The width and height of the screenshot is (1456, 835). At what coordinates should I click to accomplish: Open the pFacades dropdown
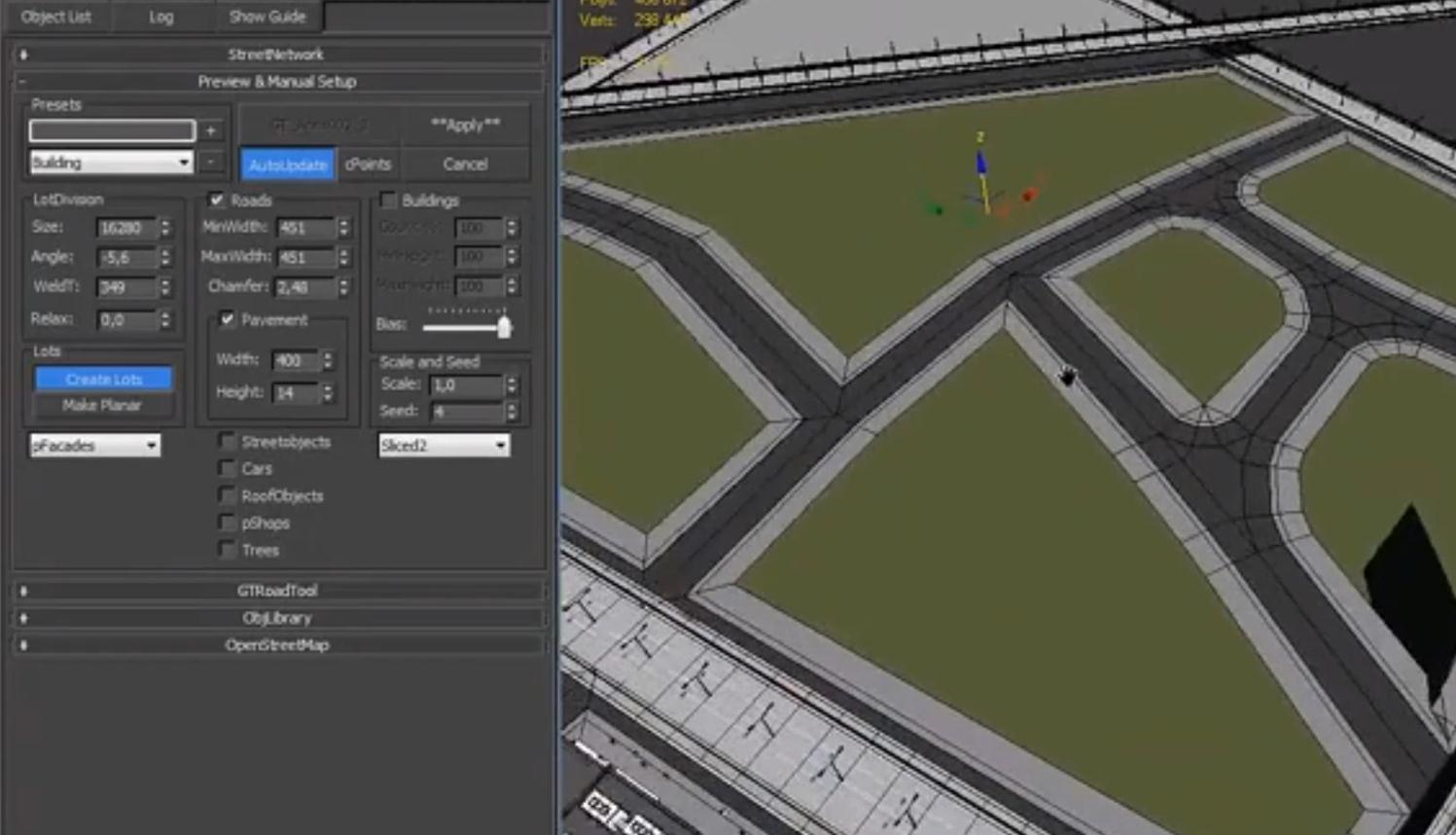click(x=94, y=446)
